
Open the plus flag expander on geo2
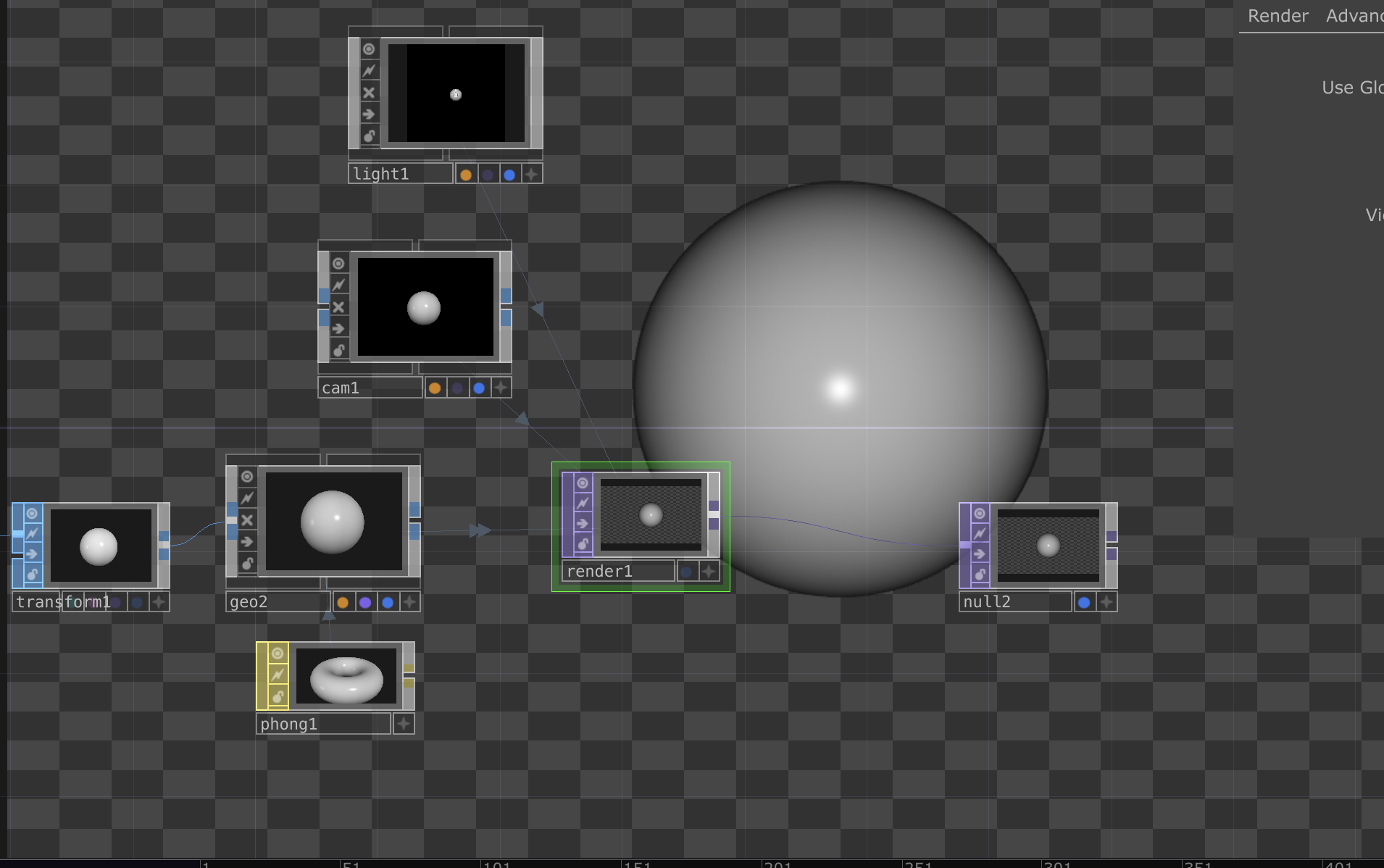click(x=409, y=601)
